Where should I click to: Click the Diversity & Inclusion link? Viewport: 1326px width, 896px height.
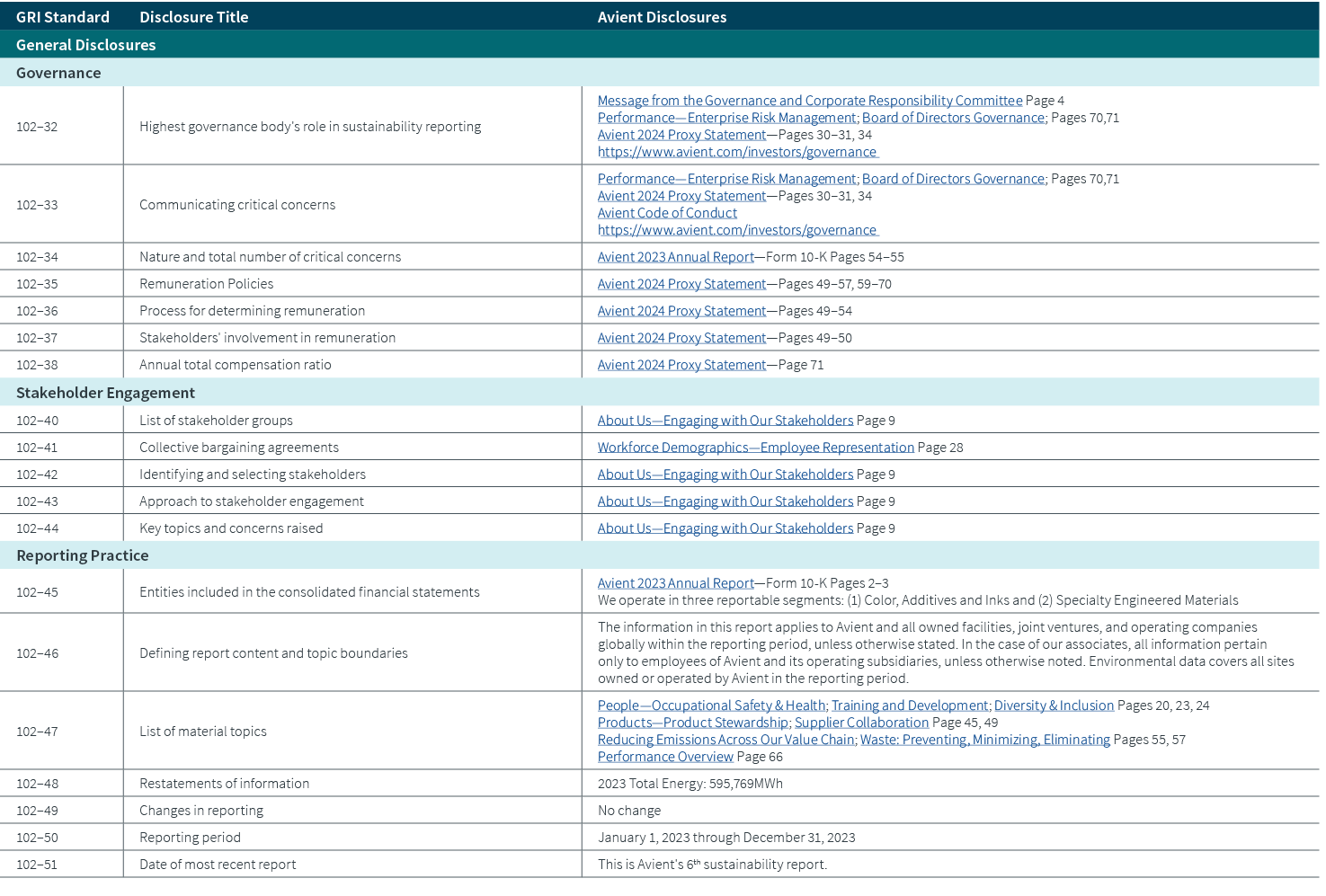pos(1054,705)
